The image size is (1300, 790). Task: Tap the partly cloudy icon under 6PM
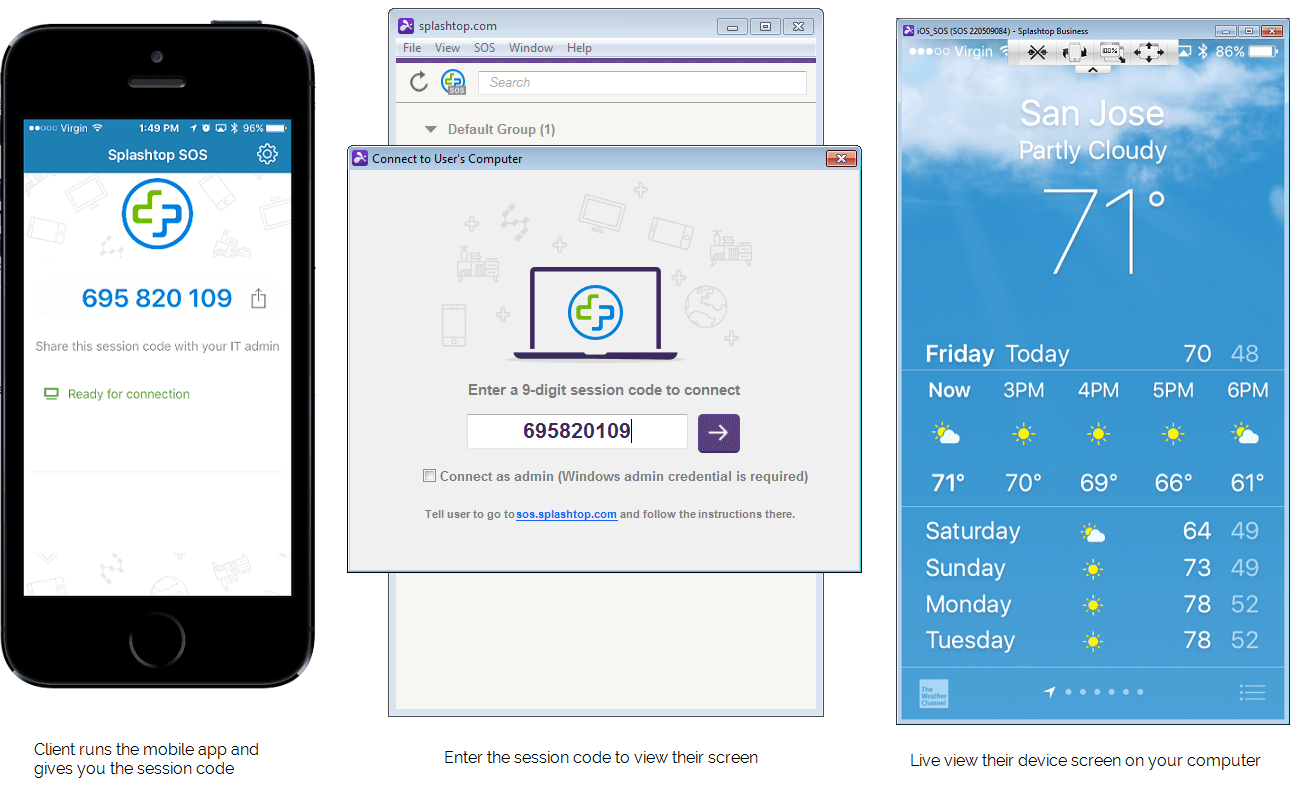click(1246, 434)
